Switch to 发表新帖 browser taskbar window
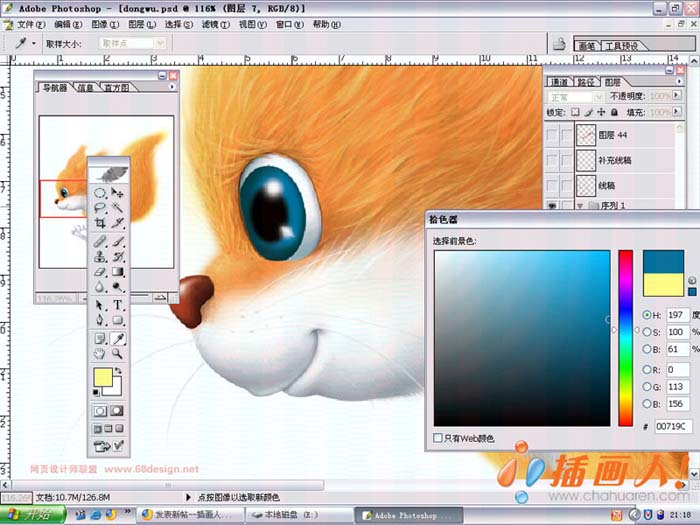700x525 pixels. tap(190, 515)
